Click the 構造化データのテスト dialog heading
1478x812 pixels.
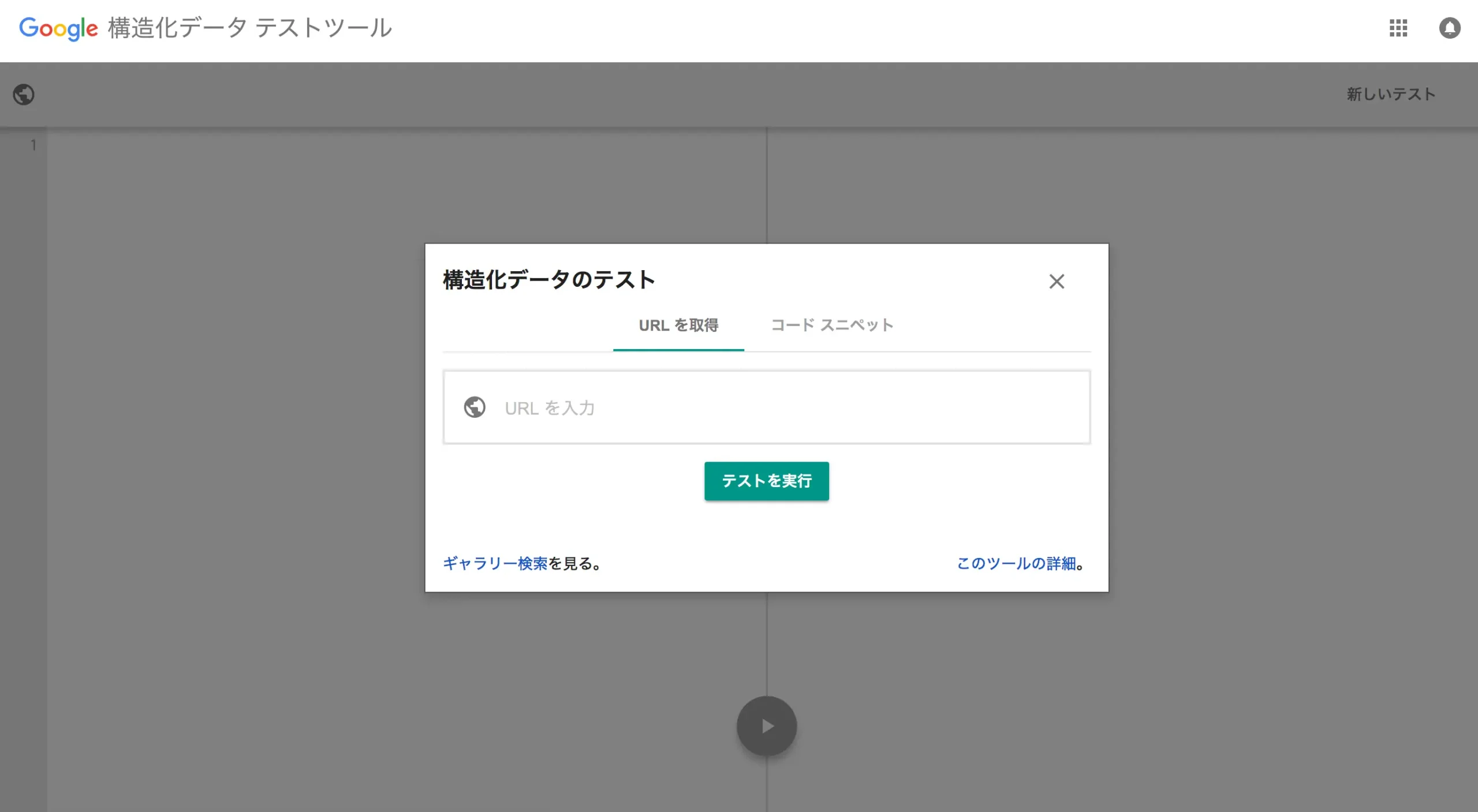point(548,280)
